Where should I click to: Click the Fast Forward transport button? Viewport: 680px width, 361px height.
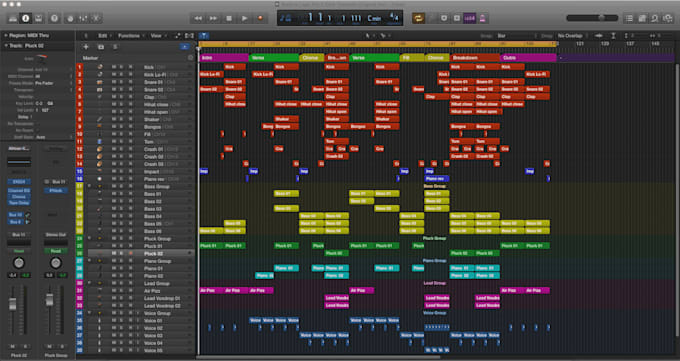[213, 18]
